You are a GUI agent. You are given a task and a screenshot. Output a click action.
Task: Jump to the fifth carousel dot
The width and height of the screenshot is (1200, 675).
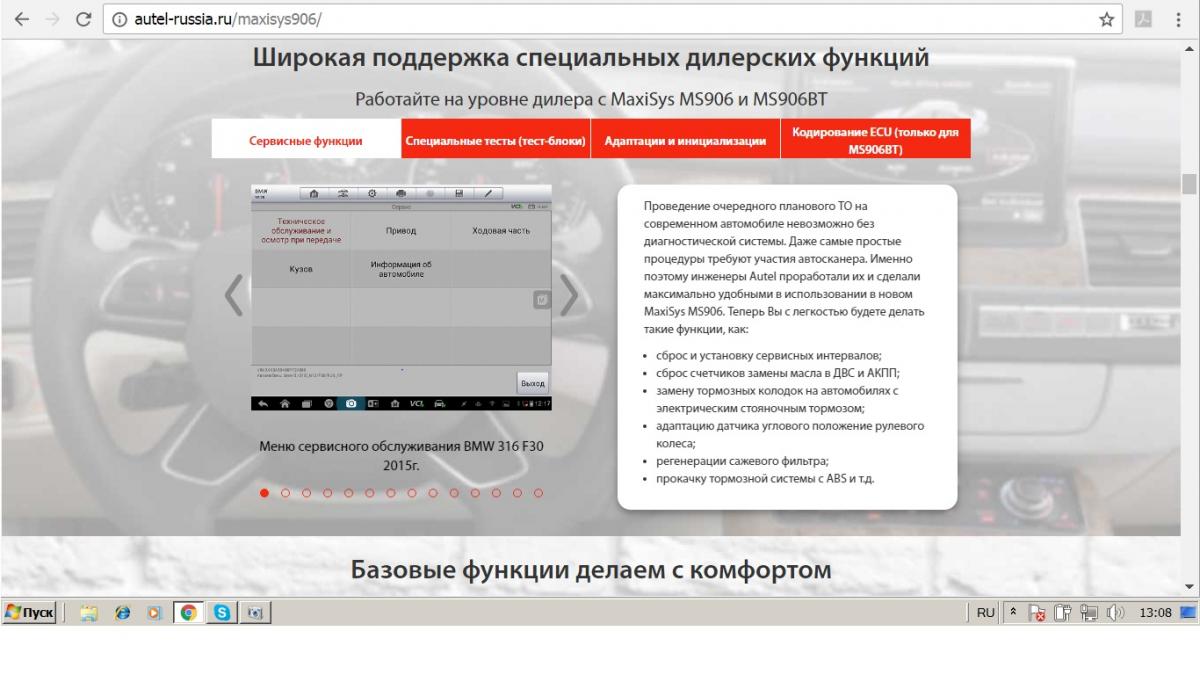(348, 492)
